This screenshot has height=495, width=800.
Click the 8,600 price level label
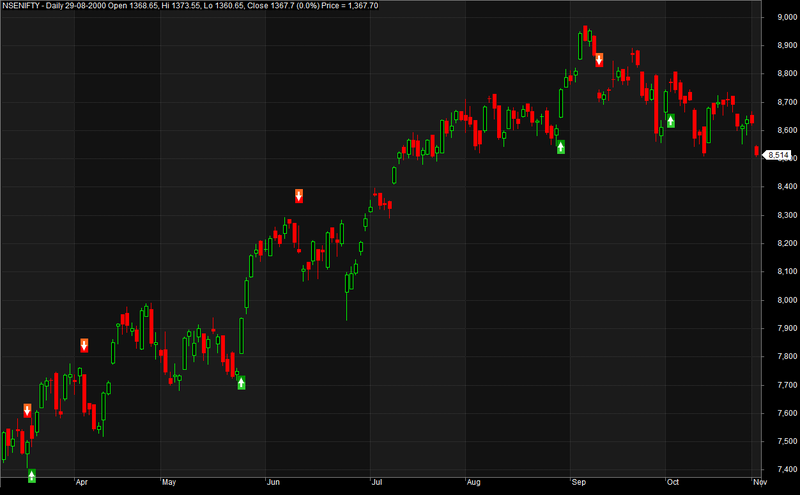coord(787,130)
